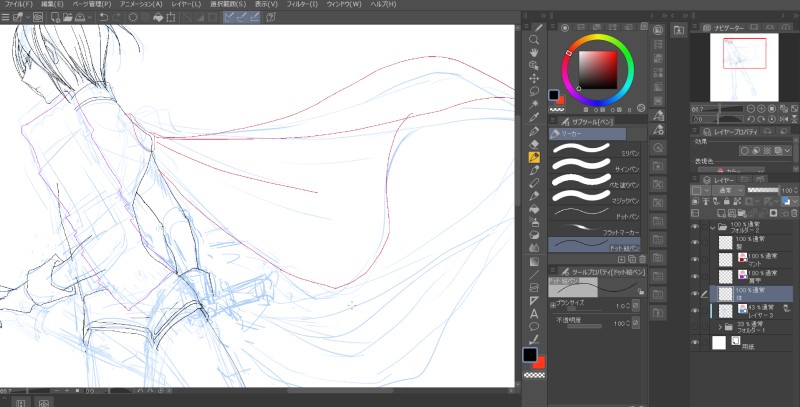Viewport: 800px width, 407px height.
Task: Toggle snap to ruler in command bar
Action: pyautogui.click(x=230, y=17)
